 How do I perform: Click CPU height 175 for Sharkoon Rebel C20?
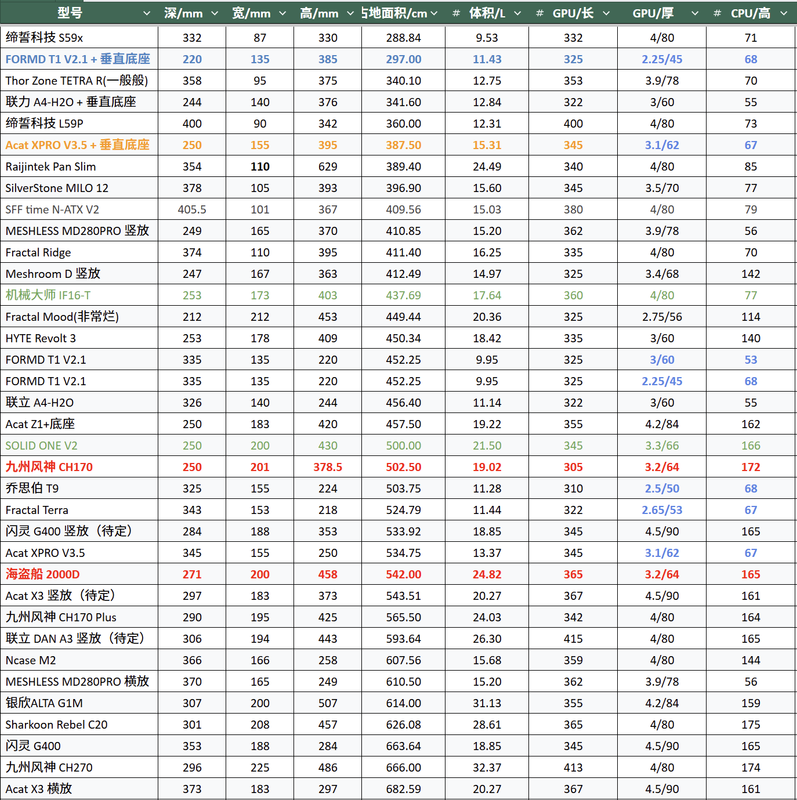pos(751,724)
